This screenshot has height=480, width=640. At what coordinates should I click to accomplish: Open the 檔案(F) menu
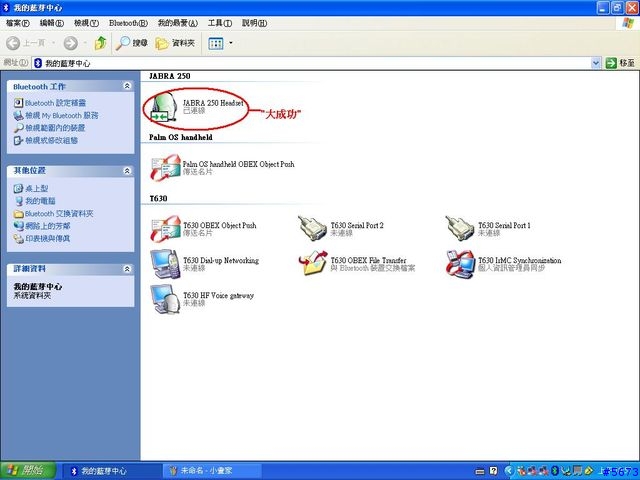point(18,23)
